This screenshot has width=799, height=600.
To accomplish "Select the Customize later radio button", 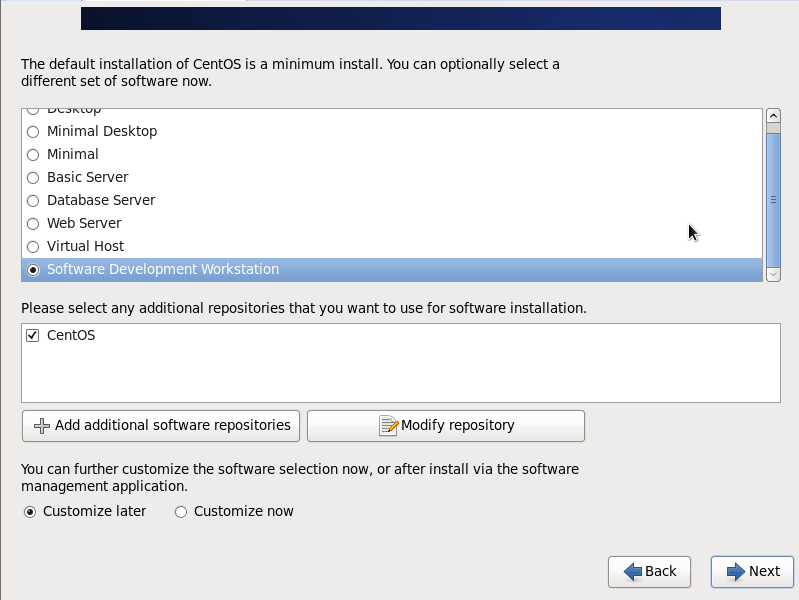I will (30, 512).
